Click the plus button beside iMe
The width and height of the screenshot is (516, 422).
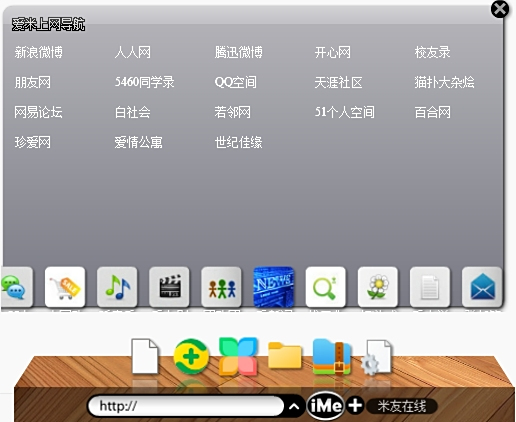355,406
